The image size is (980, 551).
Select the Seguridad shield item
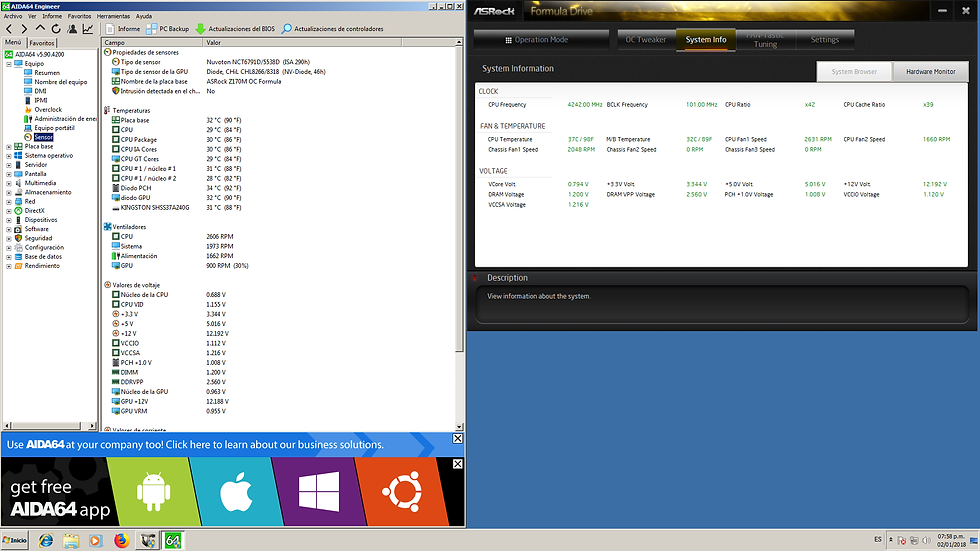(38, 238)
